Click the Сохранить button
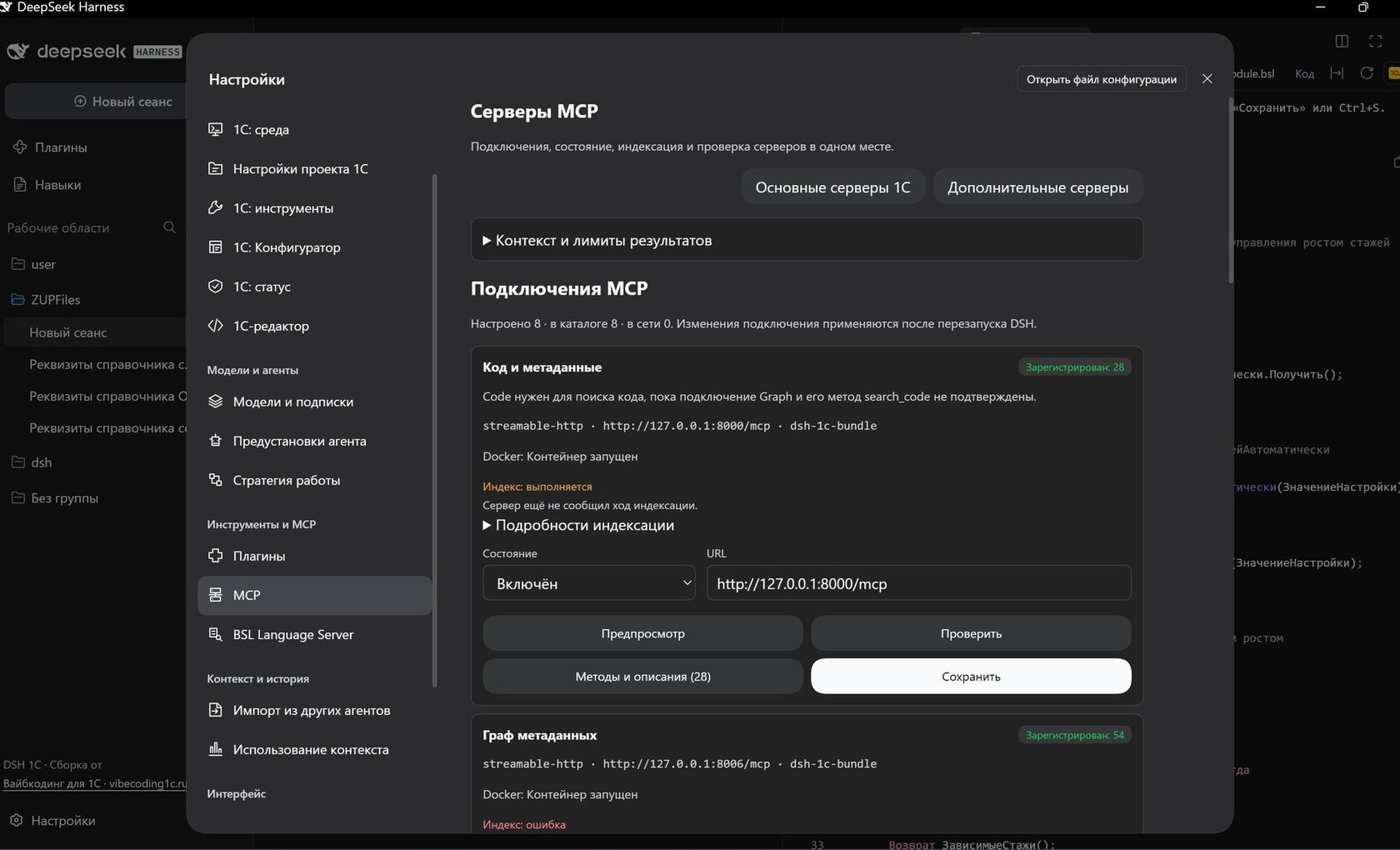Viewport: 1400px width, 850px height. click(x=971, y=676)
